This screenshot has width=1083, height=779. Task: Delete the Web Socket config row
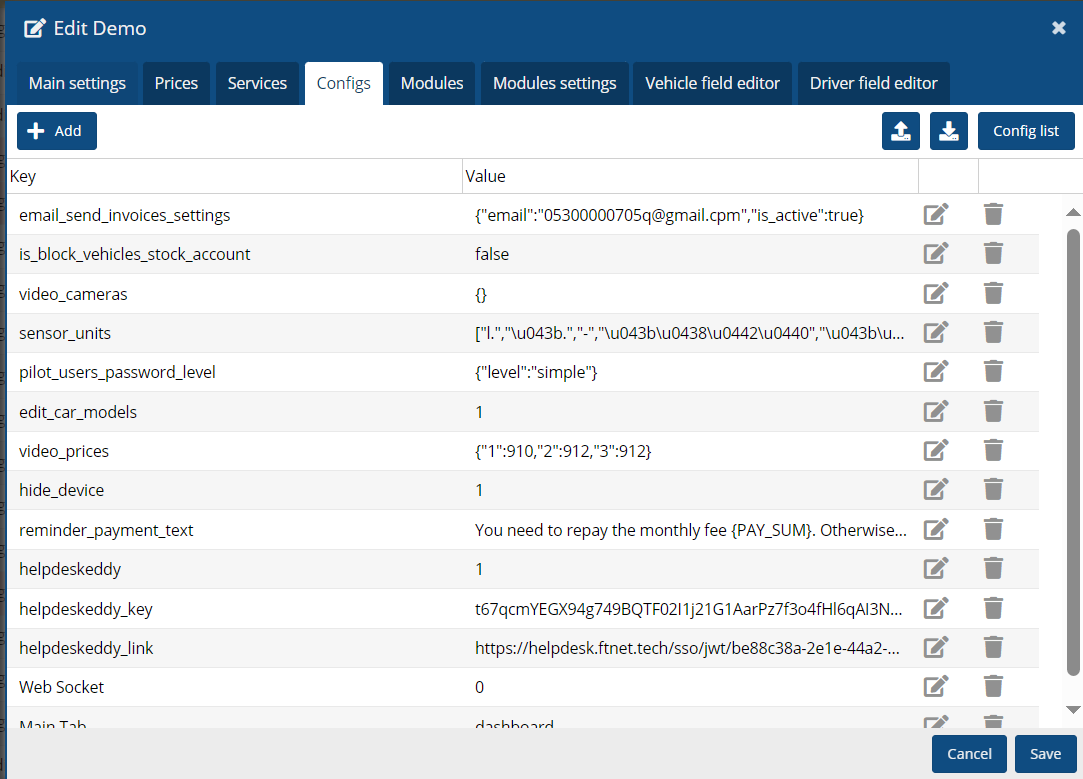pyautogui.click(x=993, y=687)
